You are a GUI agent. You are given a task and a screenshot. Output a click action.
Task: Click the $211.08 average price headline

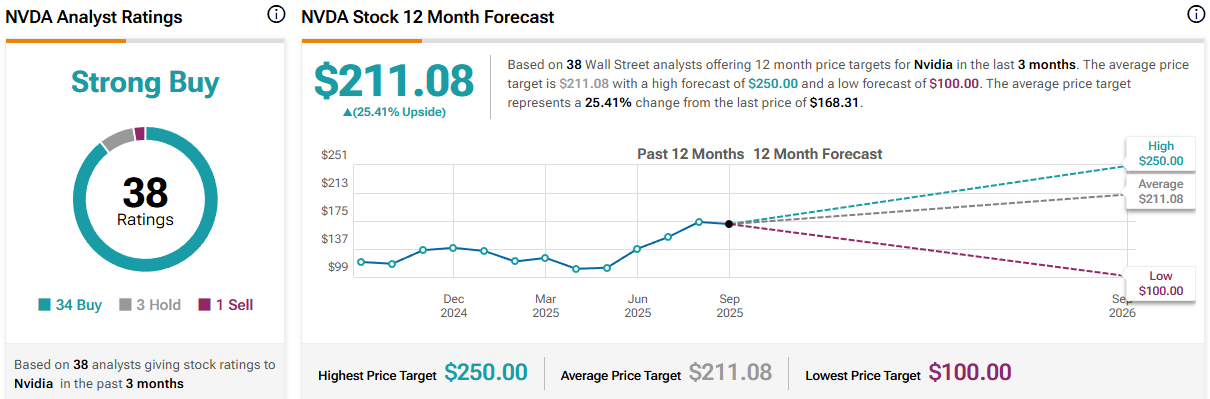click(394, 81)
